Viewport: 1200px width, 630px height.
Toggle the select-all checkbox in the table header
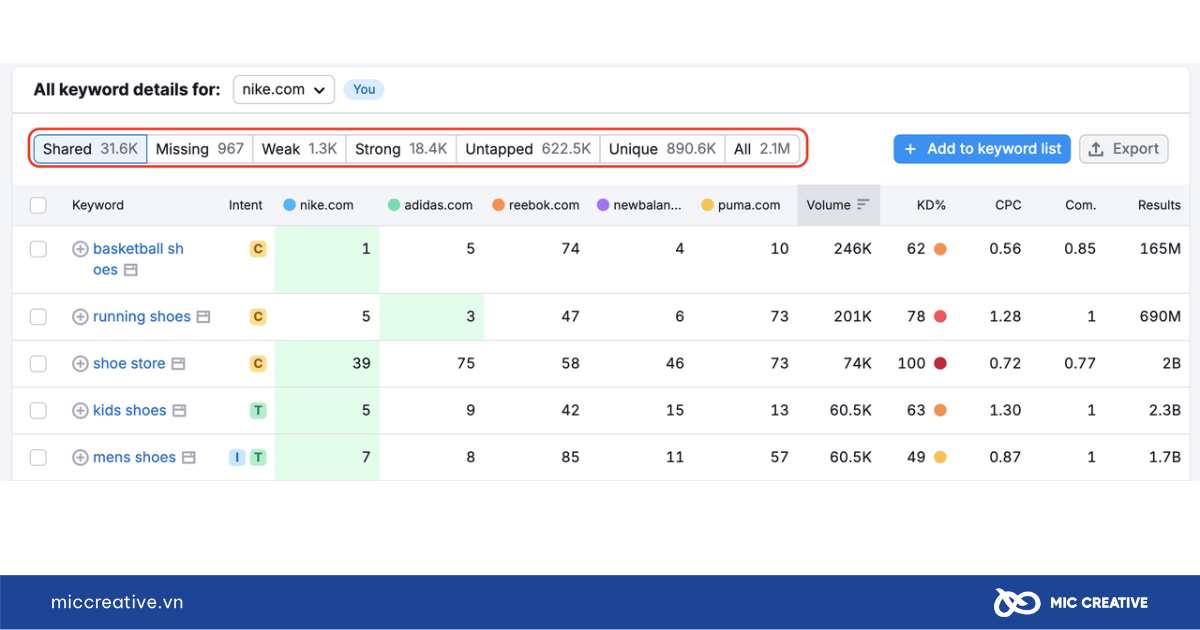tap(38, 205)
